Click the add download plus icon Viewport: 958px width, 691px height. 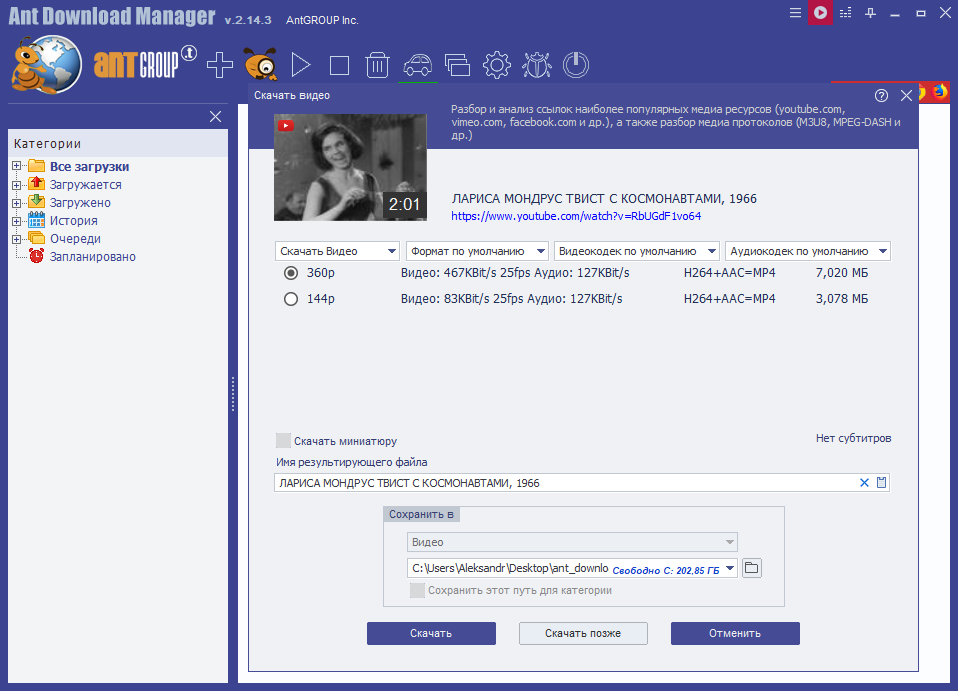click(219, 65)
